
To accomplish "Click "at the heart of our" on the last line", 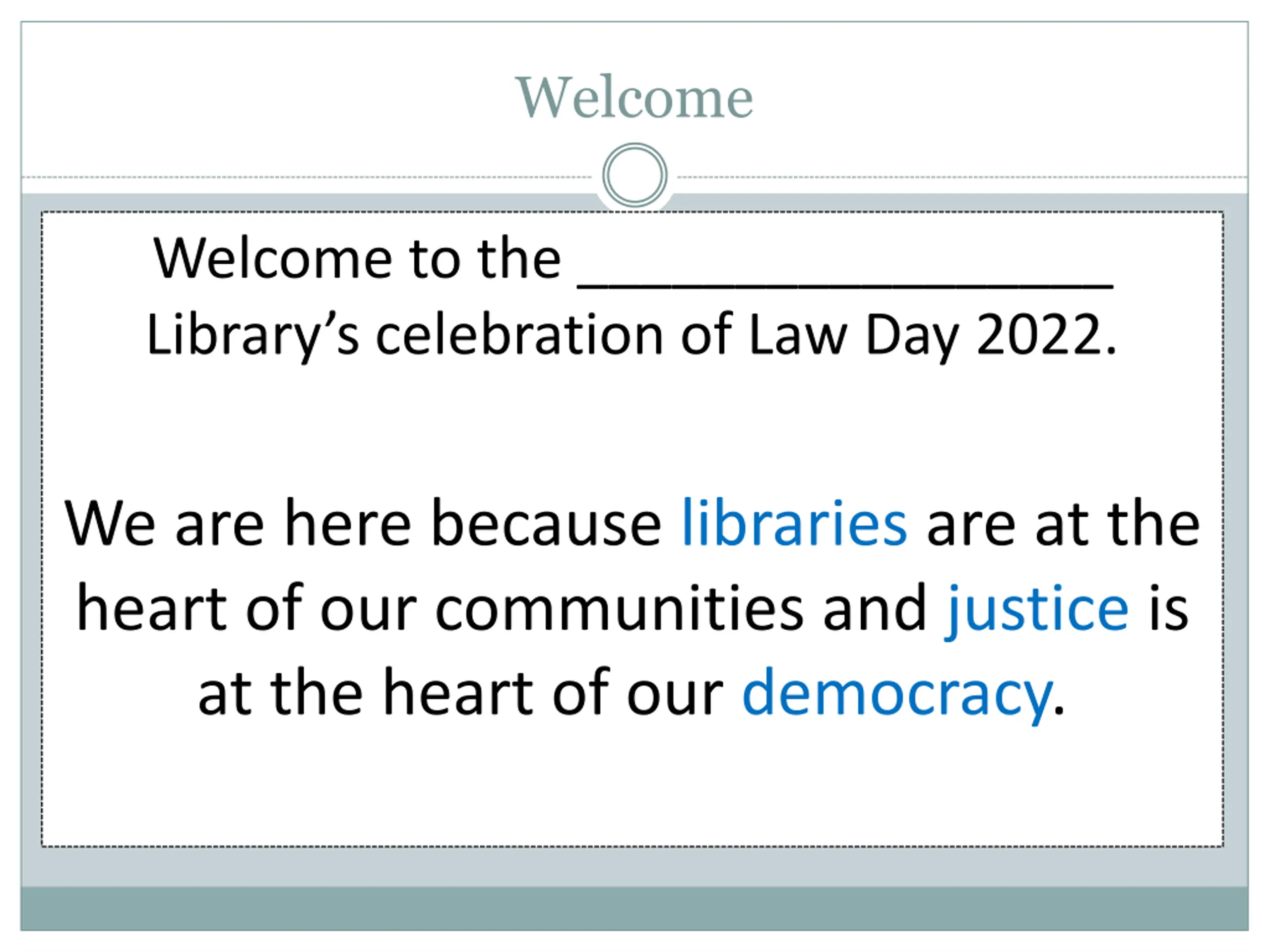I will (460, 693).
